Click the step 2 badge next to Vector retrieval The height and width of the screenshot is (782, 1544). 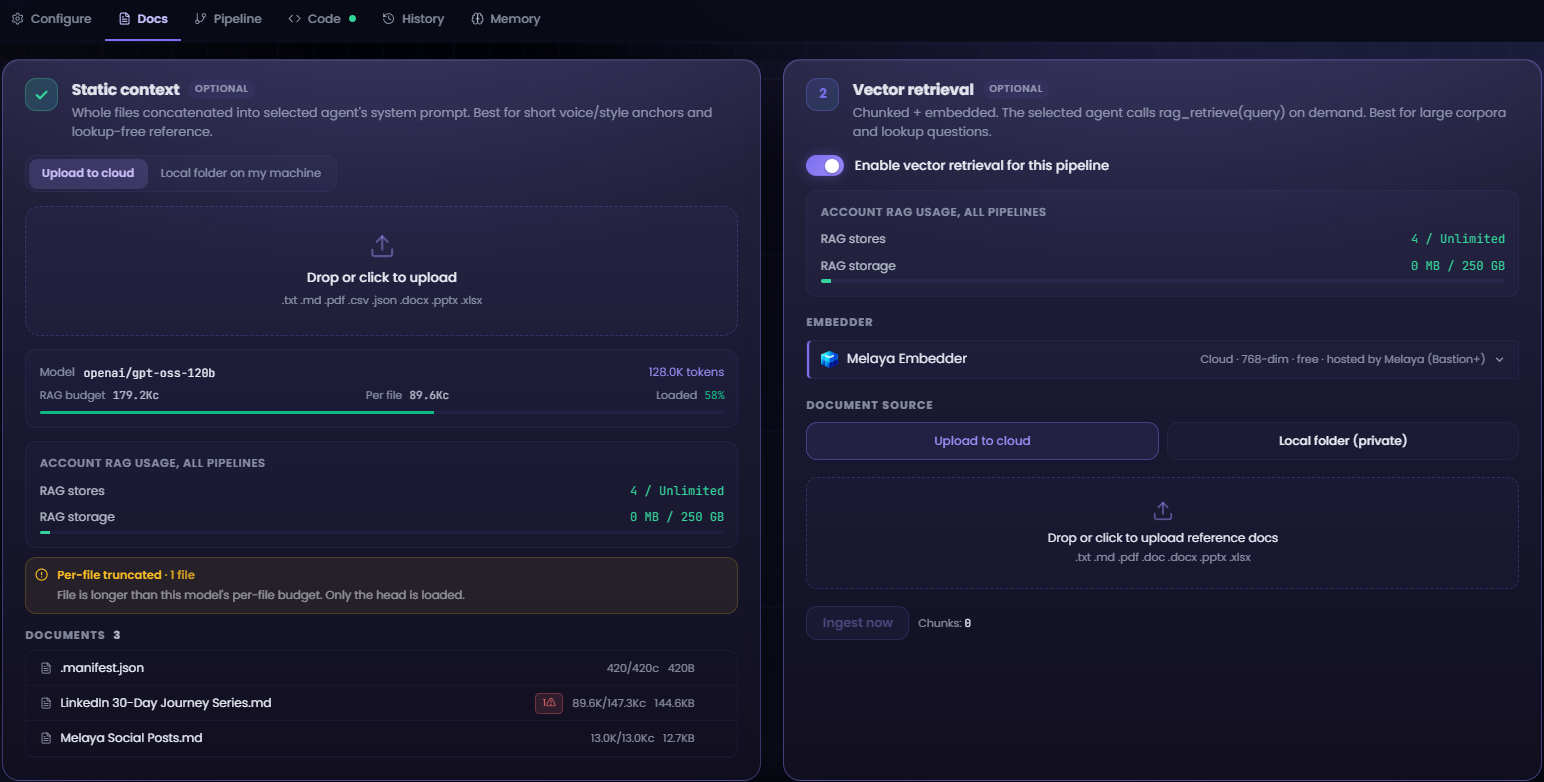click(x=823, y=94)
